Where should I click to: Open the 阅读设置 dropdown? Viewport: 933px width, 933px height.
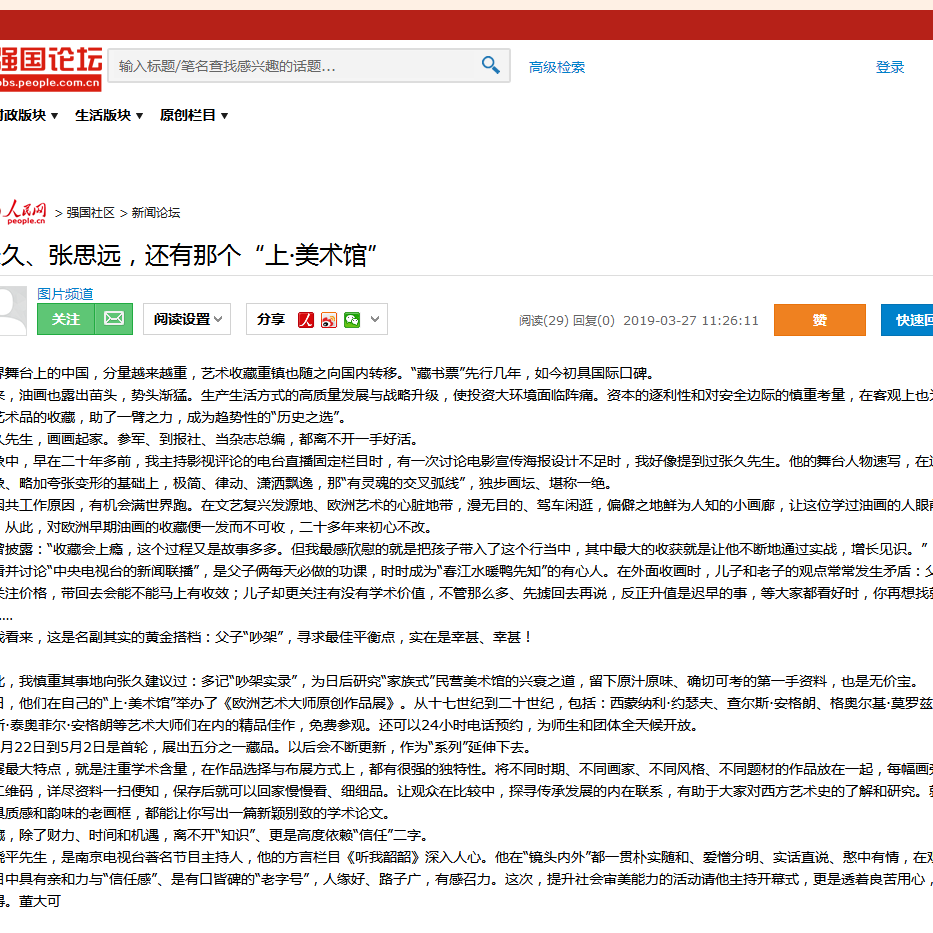(x=187, y=320)
